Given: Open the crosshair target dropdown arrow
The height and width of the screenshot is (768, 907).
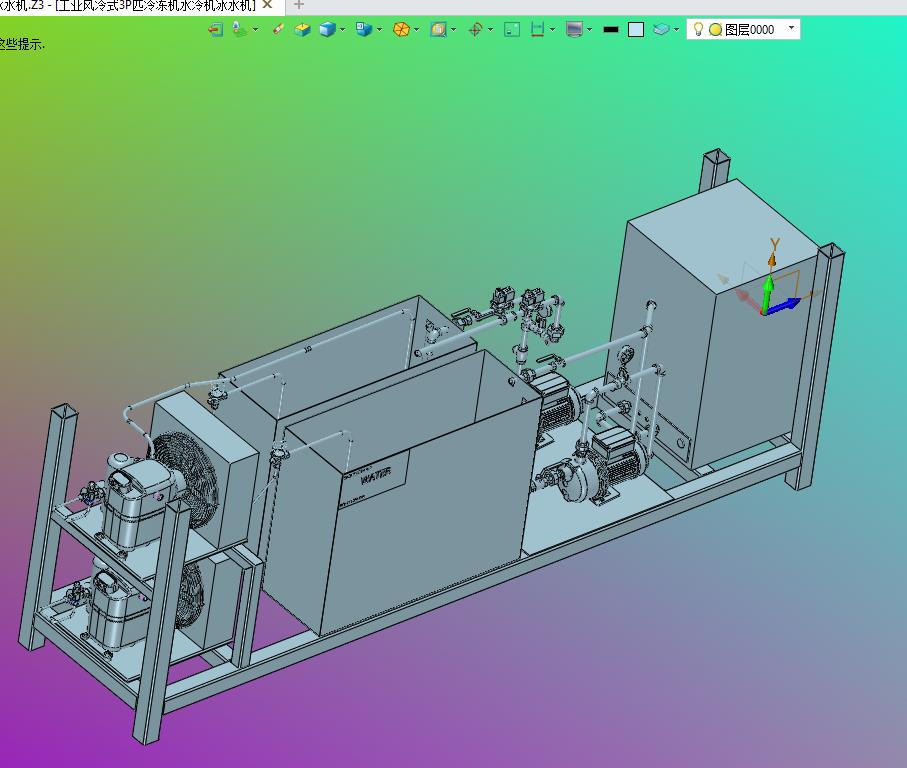Looking at the screenshot, I should (x=491, y=29).
